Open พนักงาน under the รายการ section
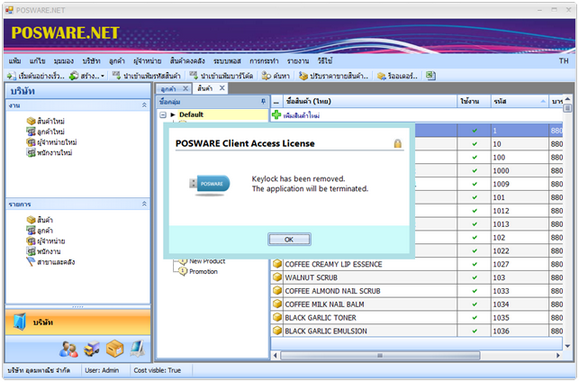Viewport: 579px width, 382px height. tap(43, 251)
